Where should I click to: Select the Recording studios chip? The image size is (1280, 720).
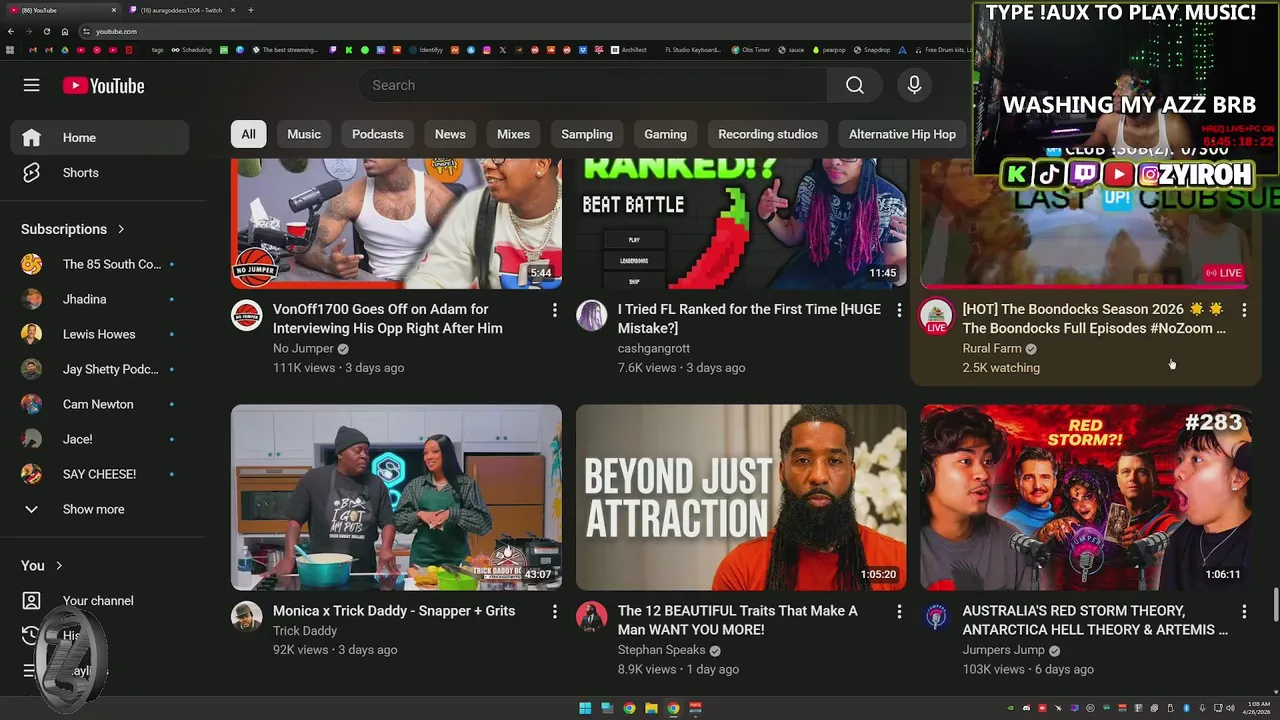pyautogui.click(x=768, y=134)
